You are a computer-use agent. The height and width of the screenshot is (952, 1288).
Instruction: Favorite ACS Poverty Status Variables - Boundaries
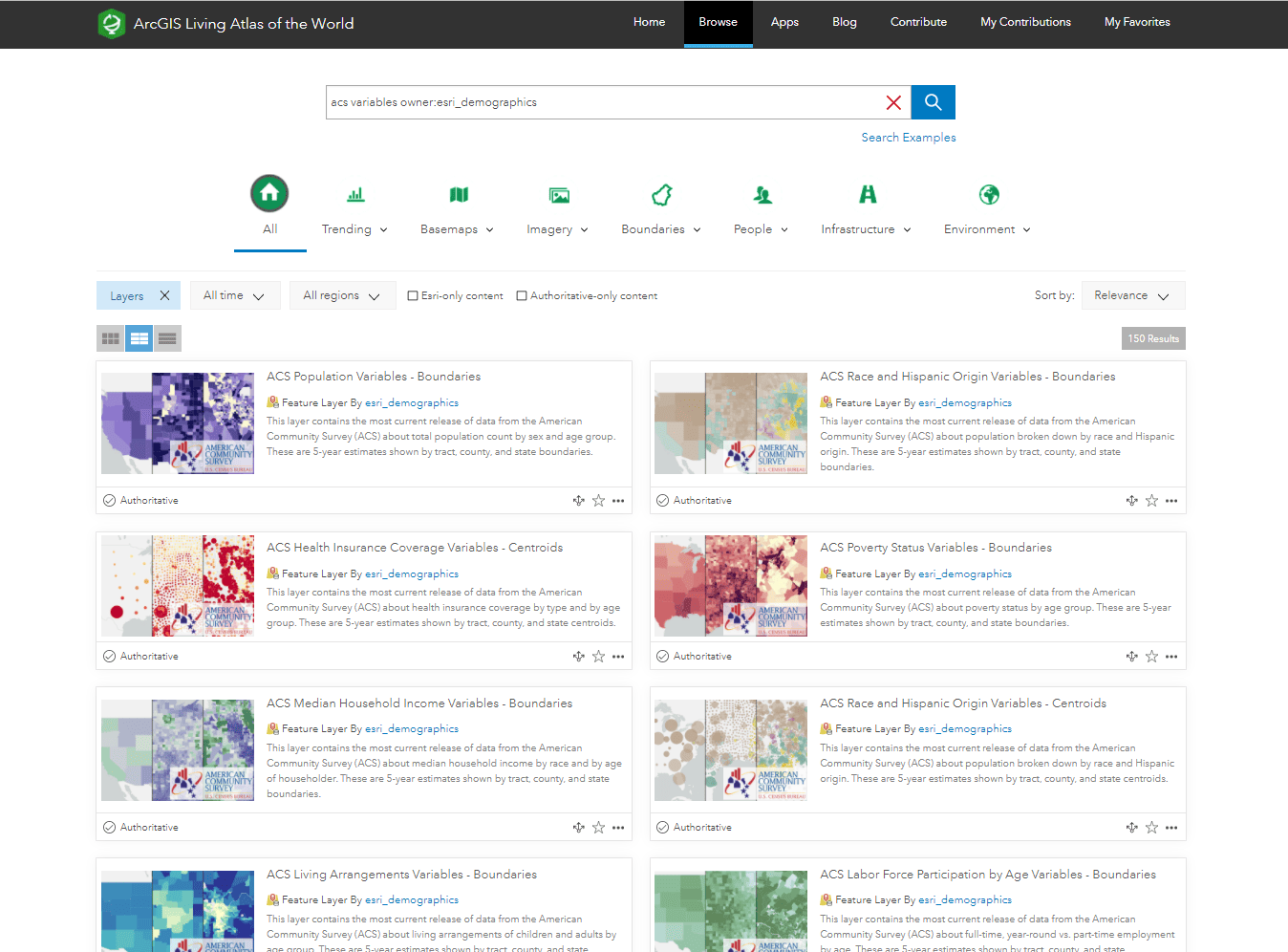tap(1151, 657)
